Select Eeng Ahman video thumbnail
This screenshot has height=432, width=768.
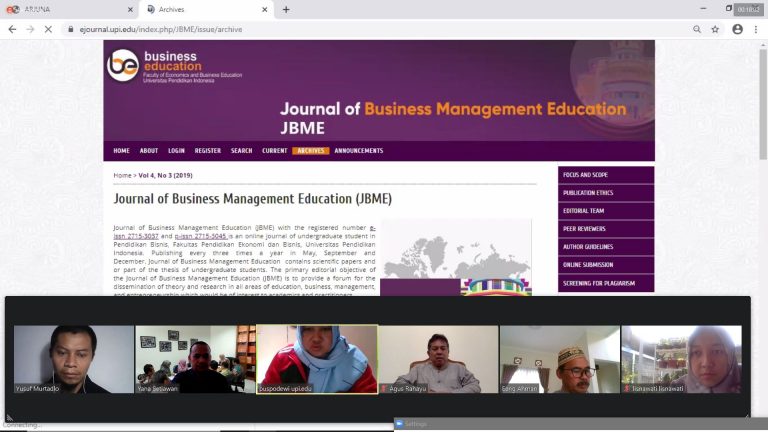560,359
